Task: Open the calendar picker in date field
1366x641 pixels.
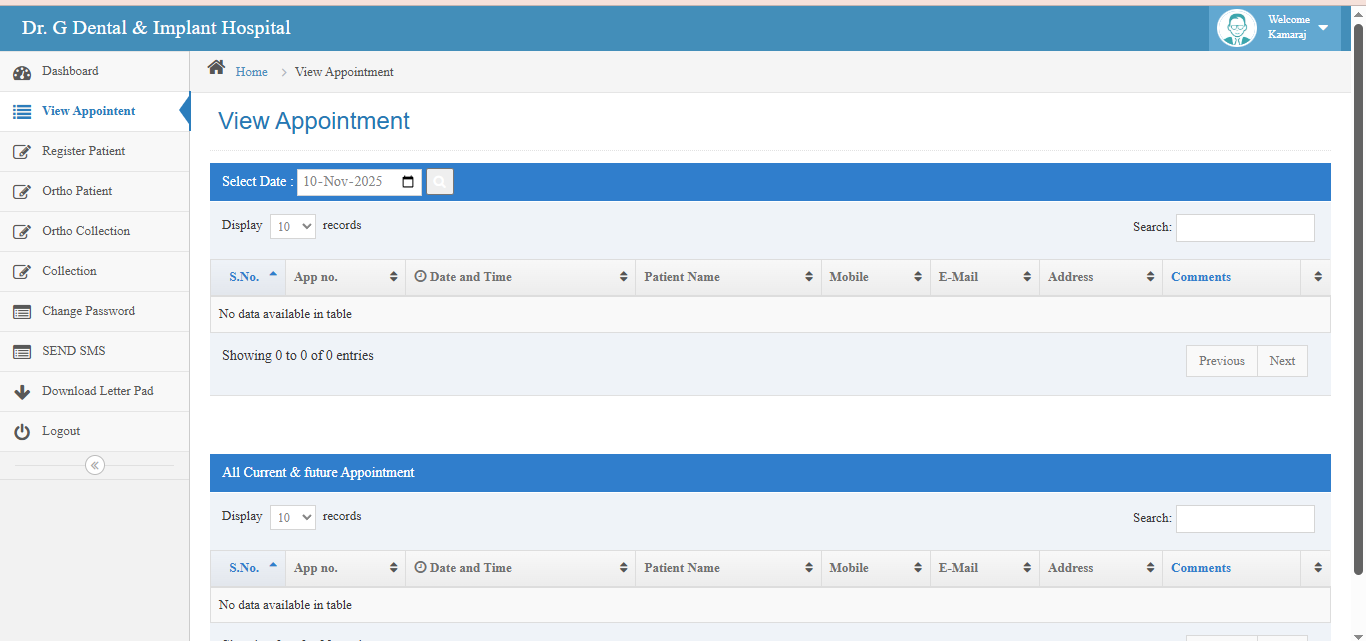Action: [408, 182]
